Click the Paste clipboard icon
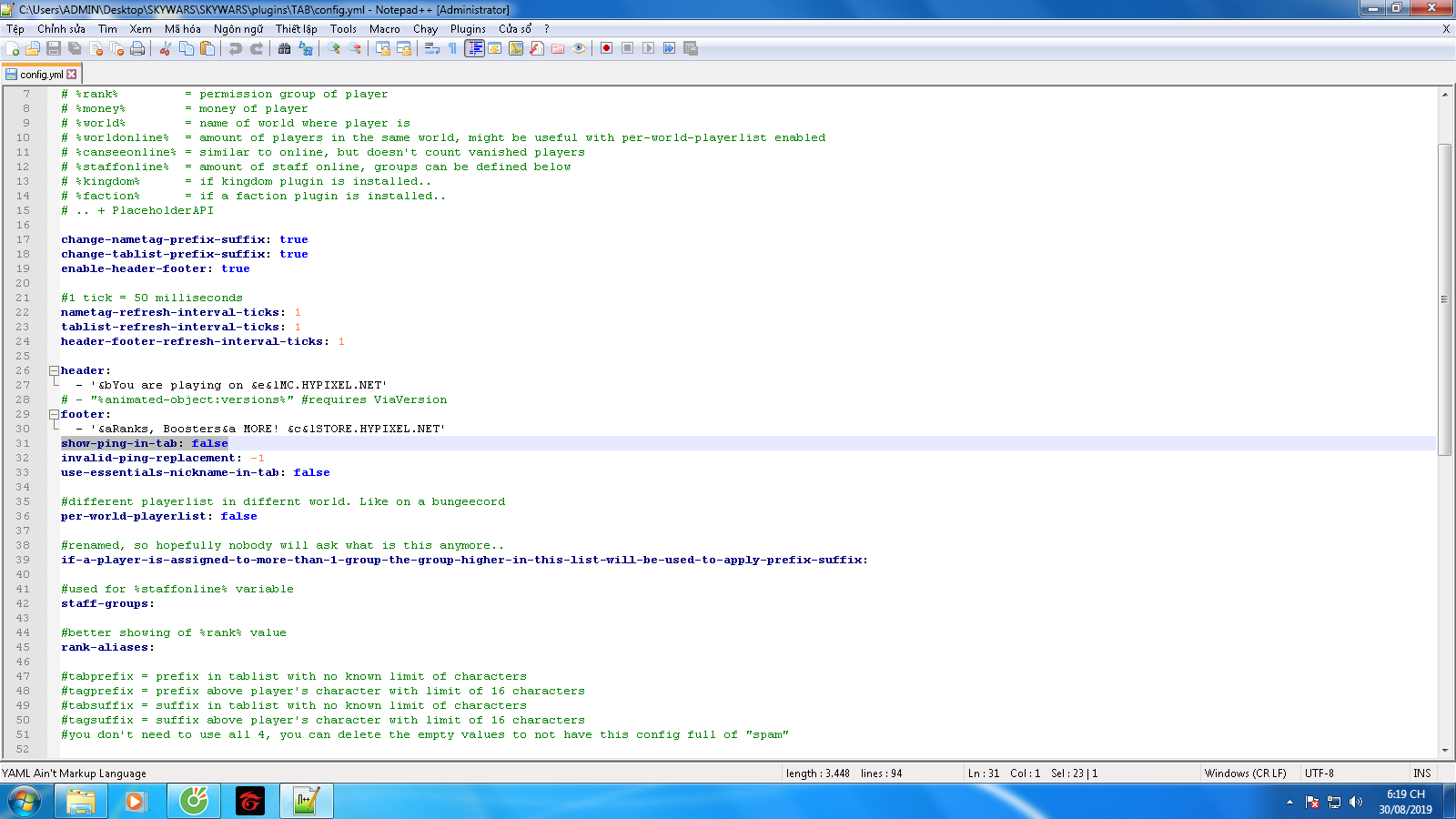Screen dimensions: 1456x819 click(x=207, y=48)
